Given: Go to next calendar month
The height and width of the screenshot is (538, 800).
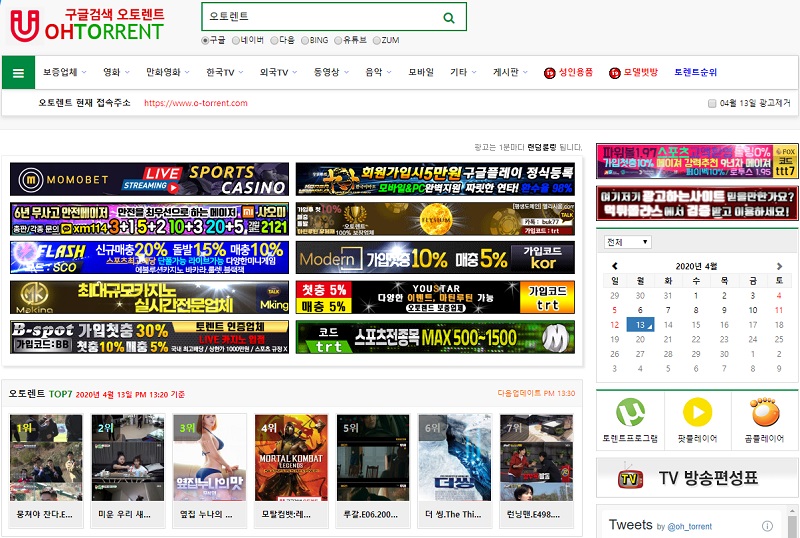Looking at the screenshot, I should [779, 266].
